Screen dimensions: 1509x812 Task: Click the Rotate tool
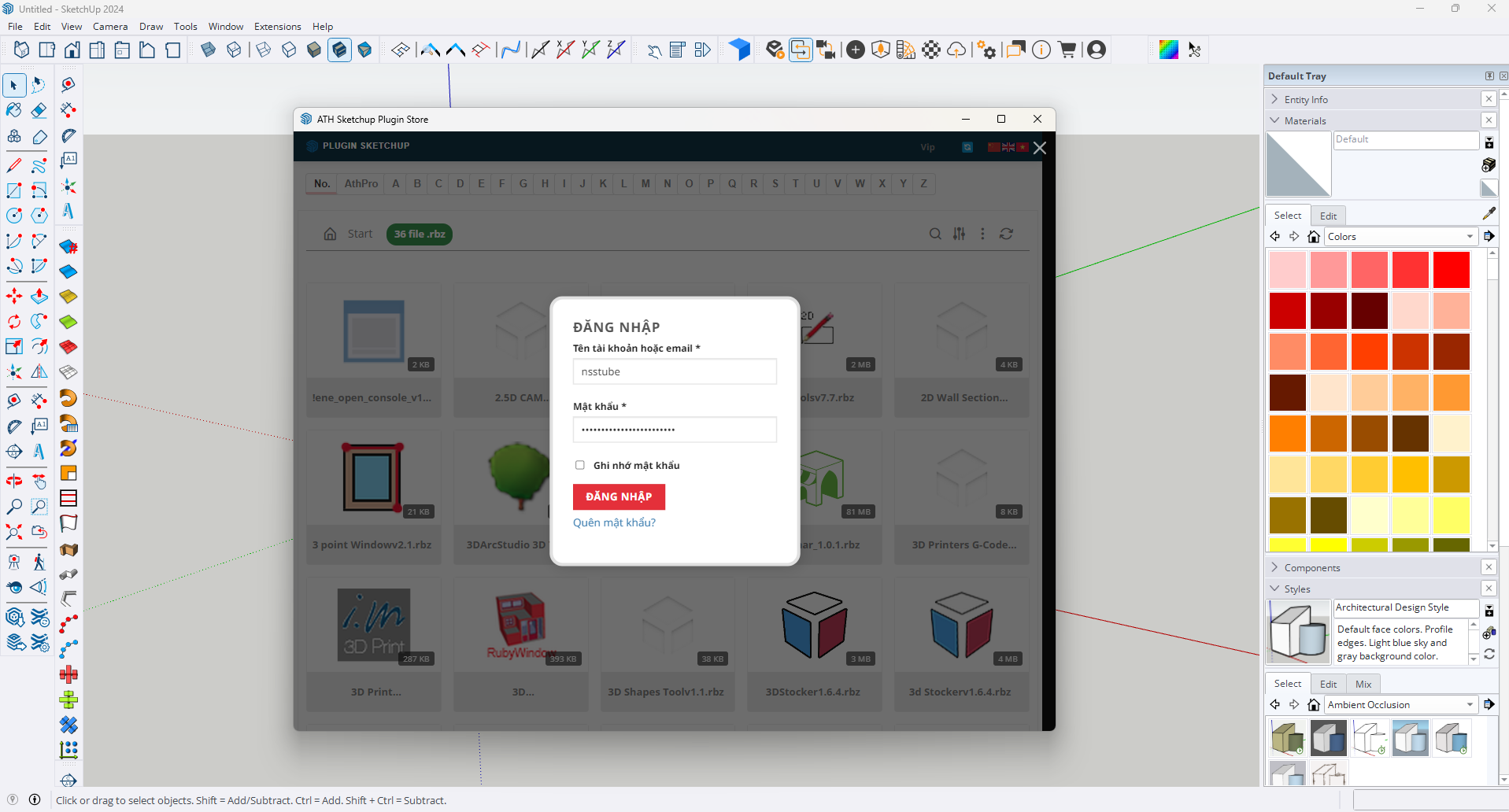coord(14,322)
